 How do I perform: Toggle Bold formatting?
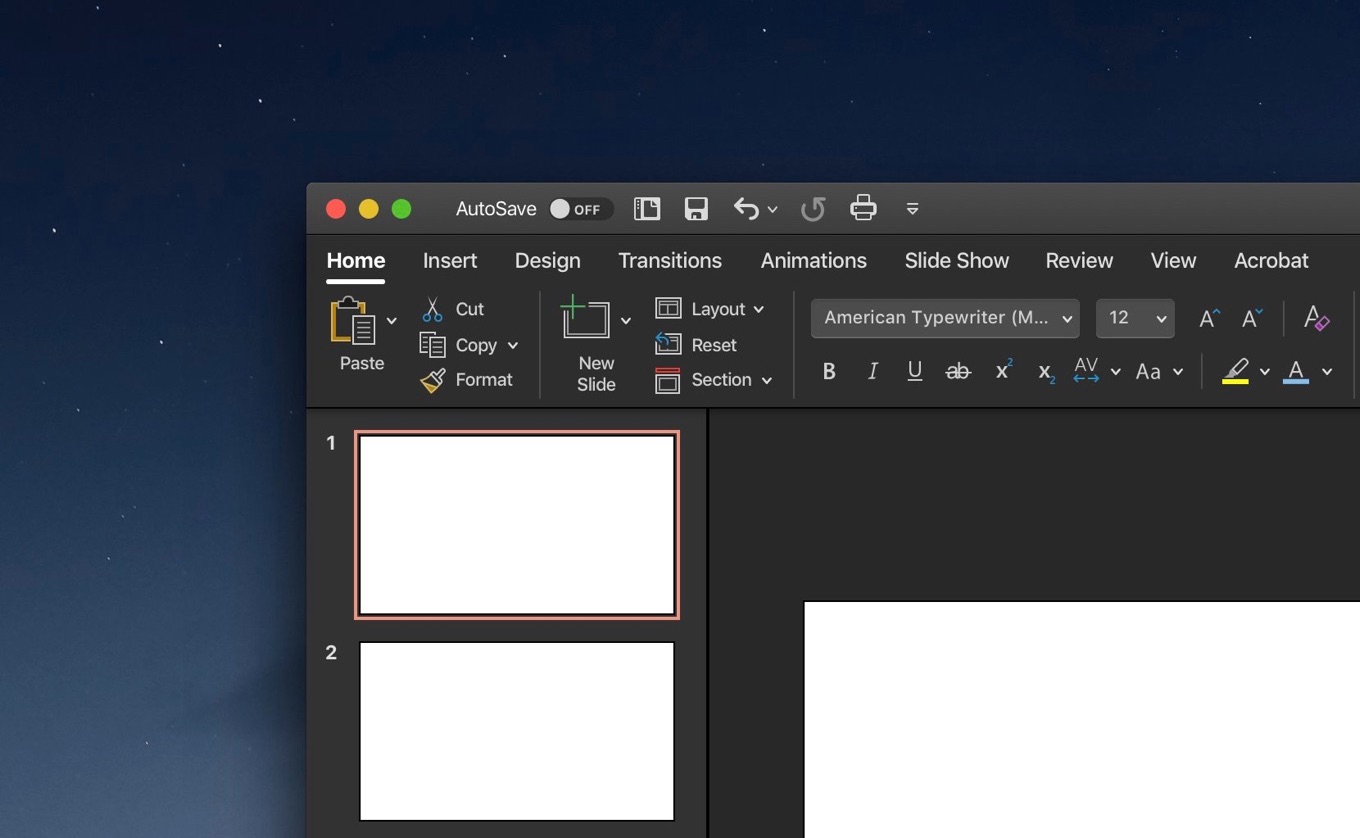[829, 371]
